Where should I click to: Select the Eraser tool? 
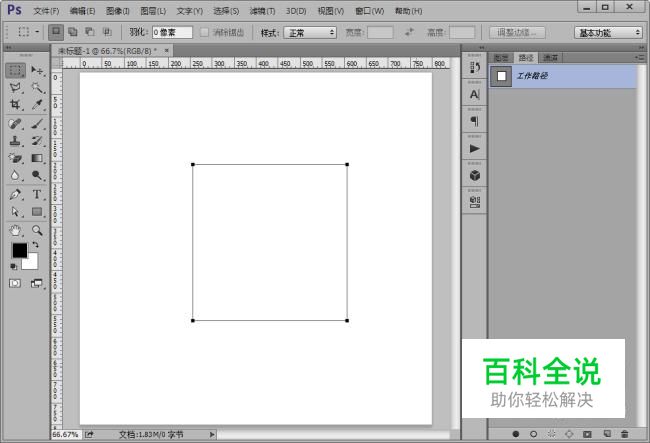pyautogui.click(x=15, y=158)
